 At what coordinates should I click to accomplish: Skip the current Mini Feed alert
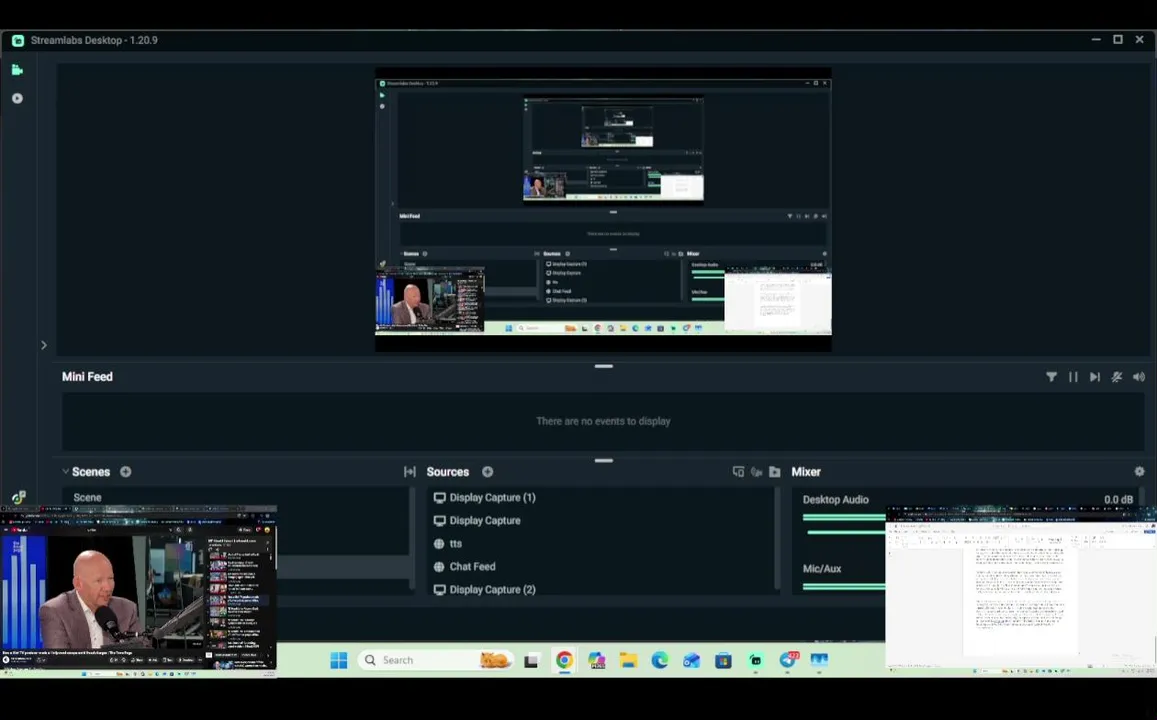pos(1095,377)
